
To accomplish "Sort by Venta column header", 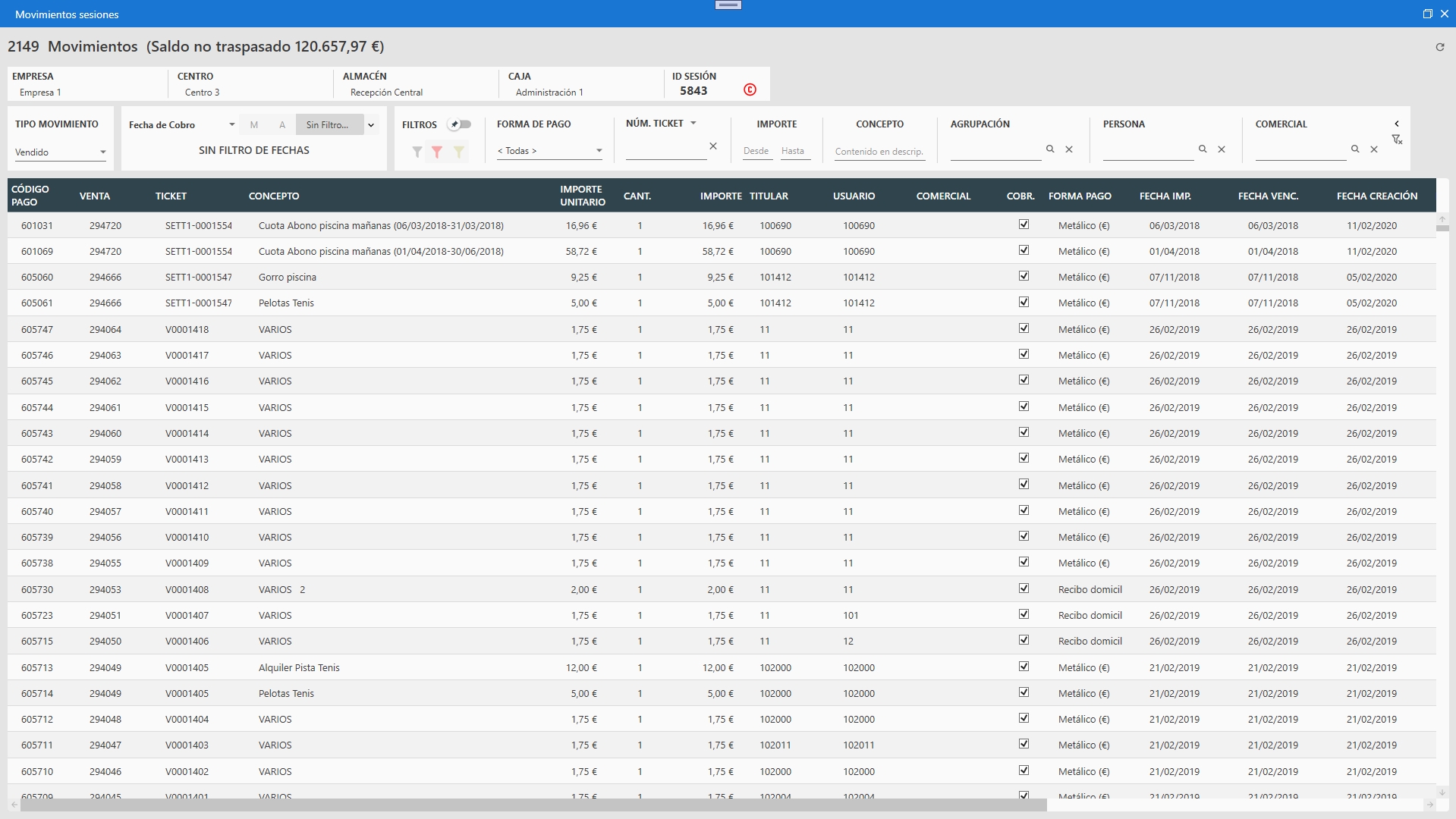I will pos(95,196).
